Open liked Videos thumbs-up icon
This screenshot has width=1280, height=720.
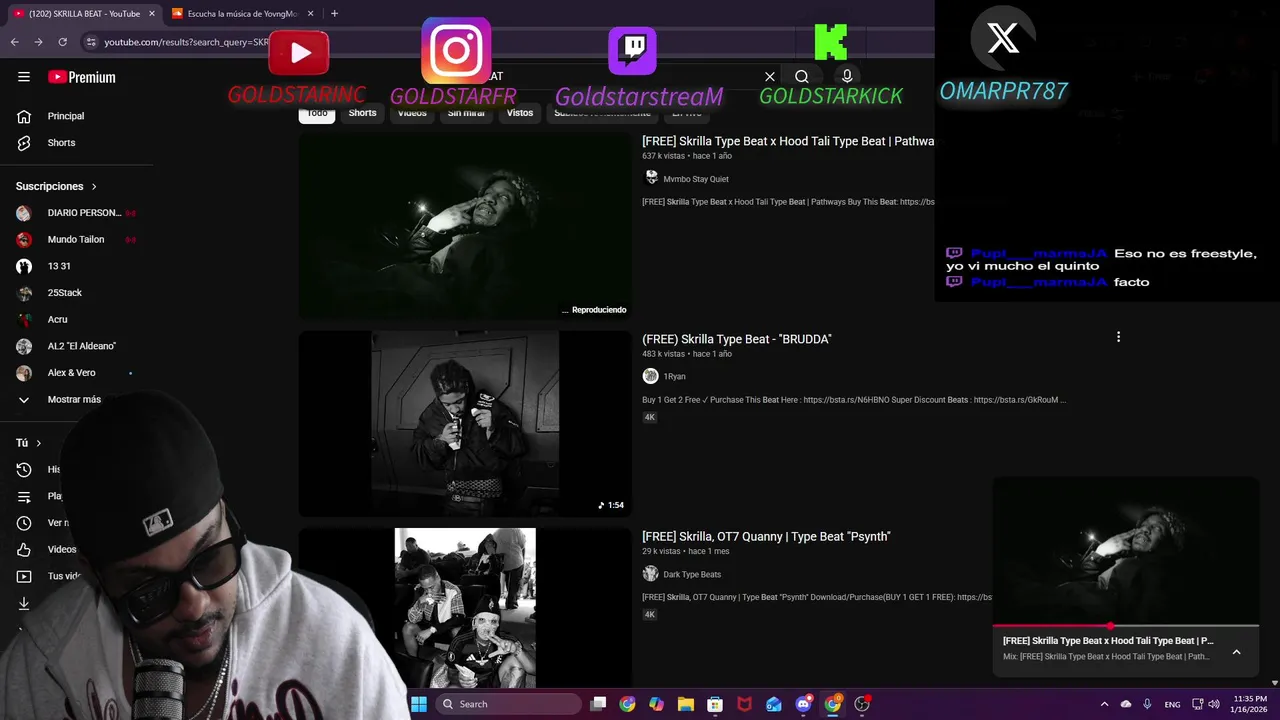[24, 549]
